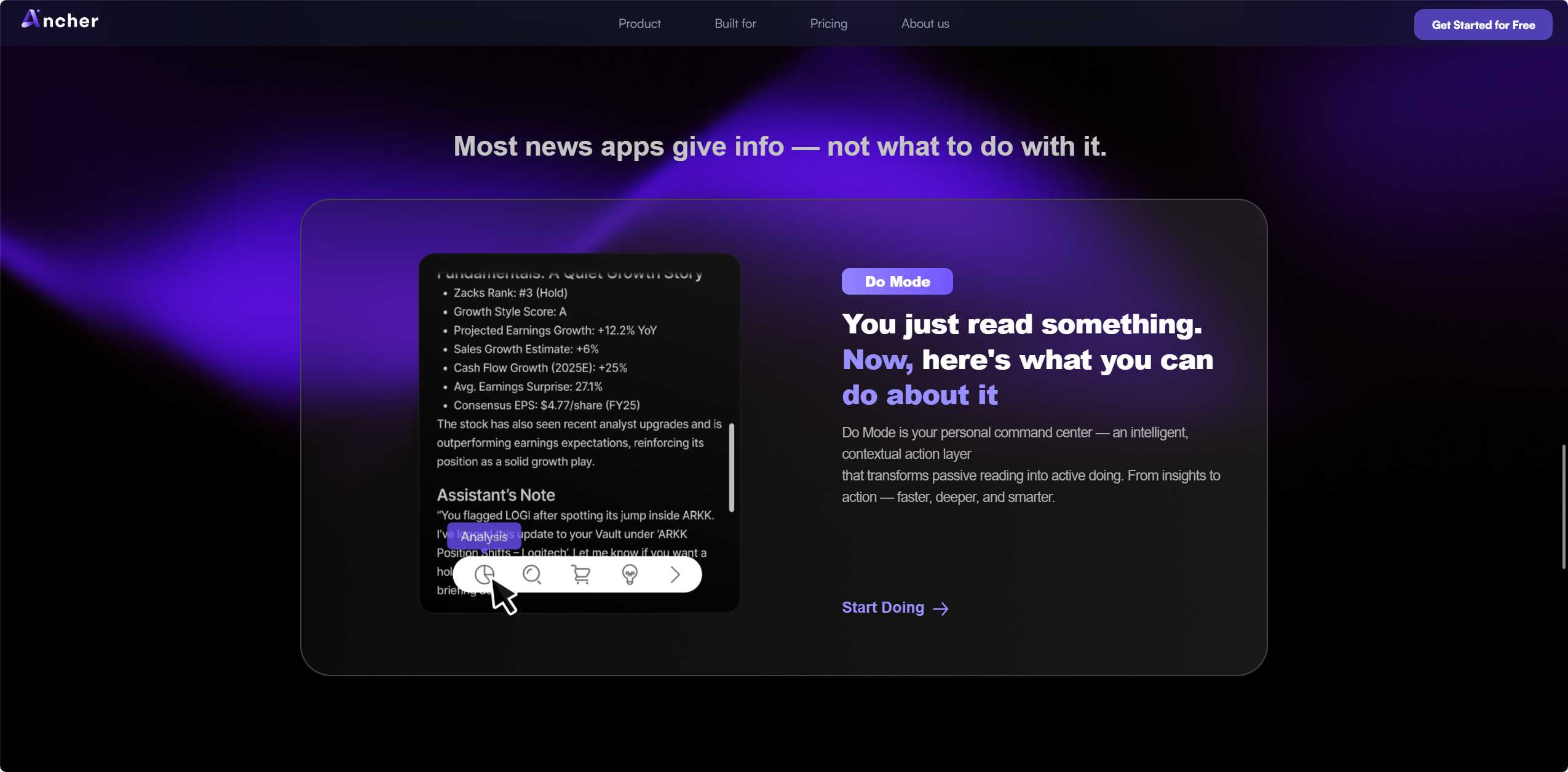Image resolution: width=1568 pixels, height=772 pixels.
Task: Expand toolbar with the right chevron arrow
Action: 675,575
